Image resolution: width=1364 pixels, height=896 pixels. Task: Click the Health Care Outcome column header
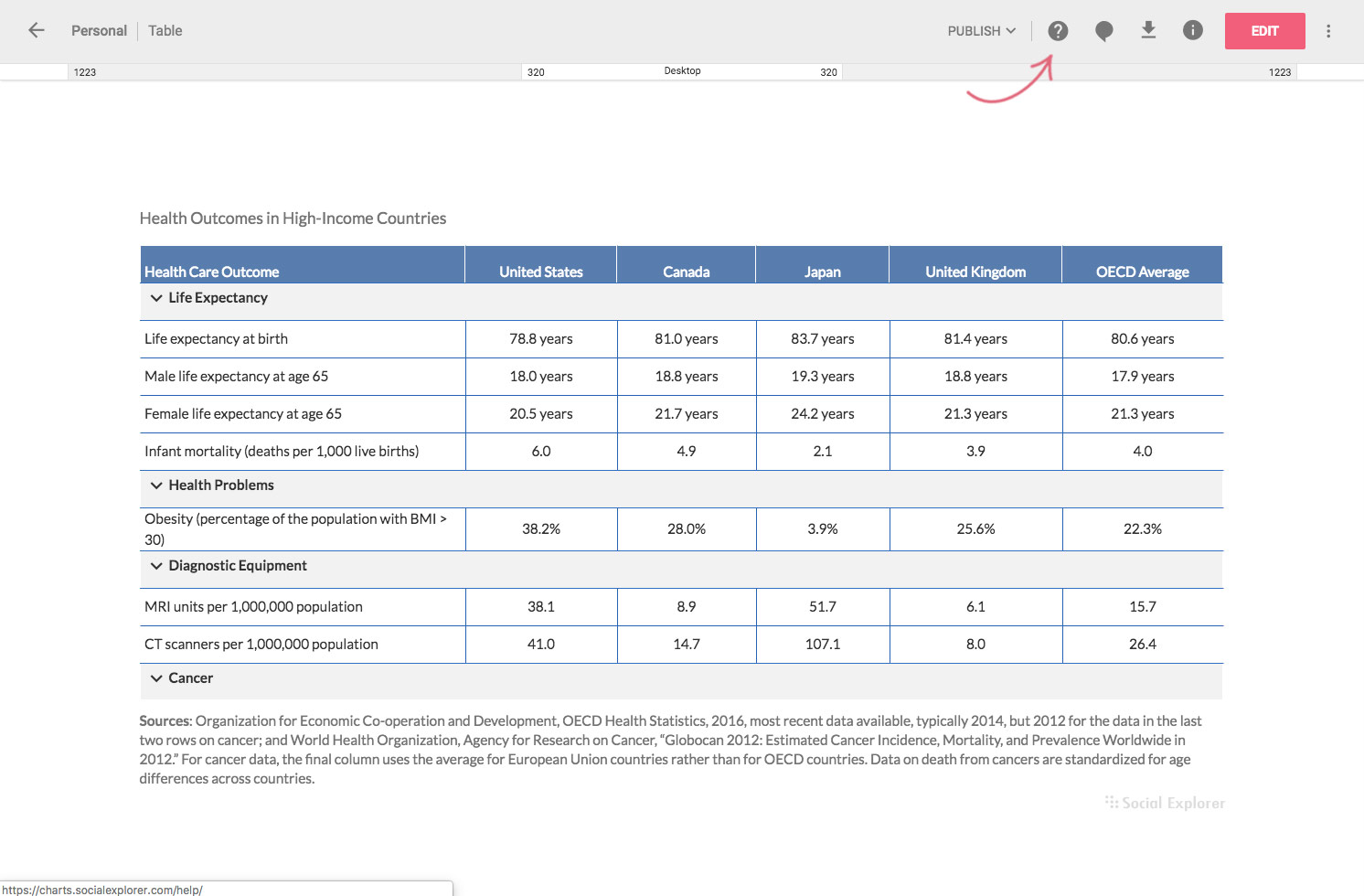211,272
